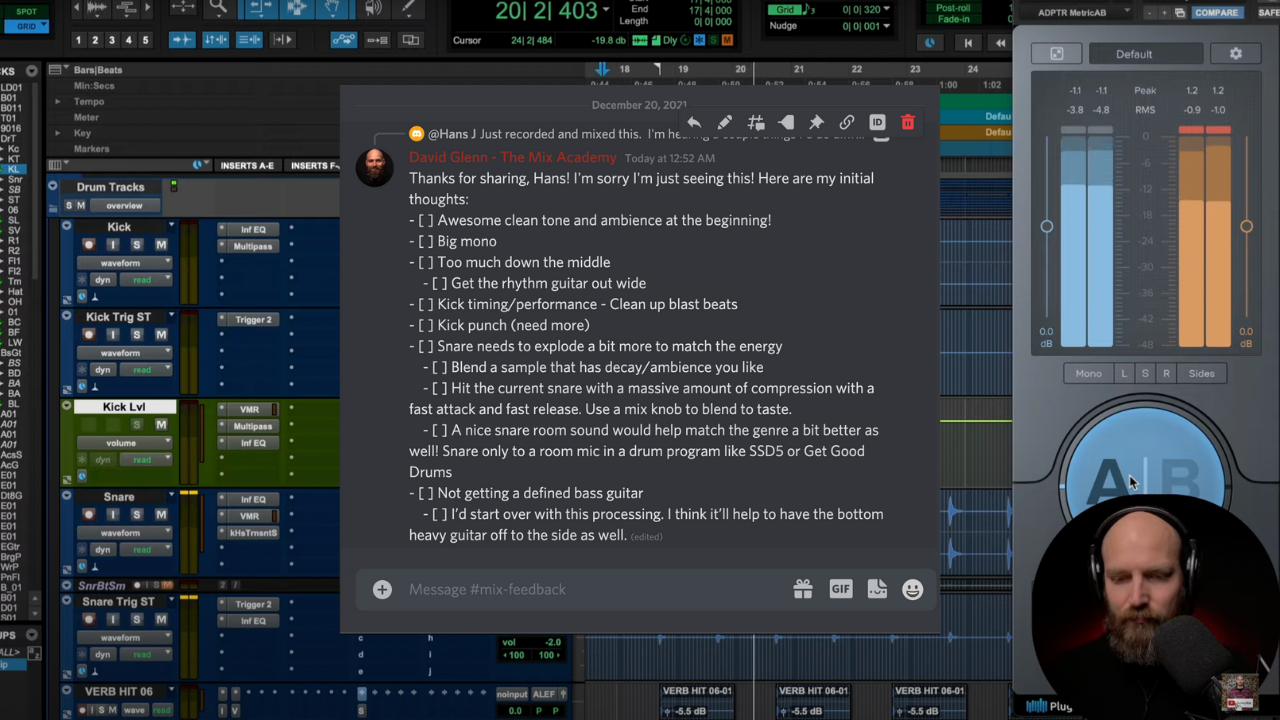Enable Spot edit mode
Viewport: 1280px width, 720px height.
pos(26,11)
